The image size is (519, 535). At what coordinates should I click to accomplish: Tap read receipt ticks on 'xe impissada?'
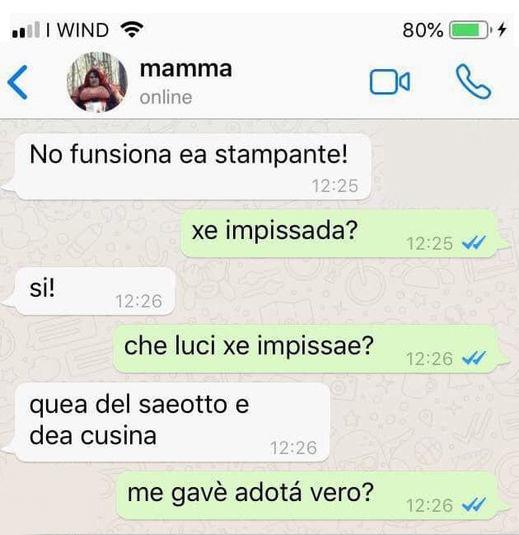click(474, 243)
